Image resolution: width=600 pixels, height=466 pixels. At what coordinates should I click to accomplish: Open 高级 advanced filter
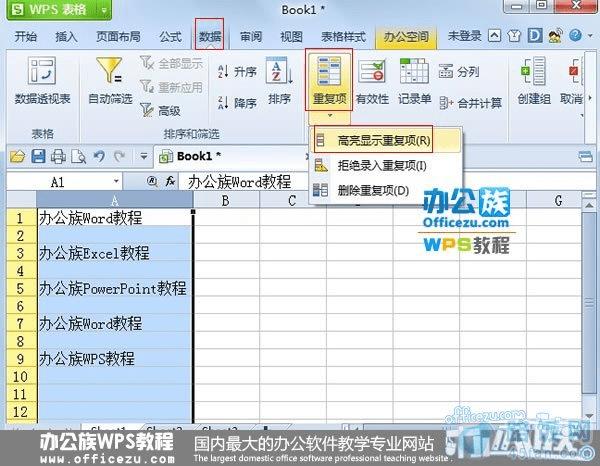[x=160, y=111]
